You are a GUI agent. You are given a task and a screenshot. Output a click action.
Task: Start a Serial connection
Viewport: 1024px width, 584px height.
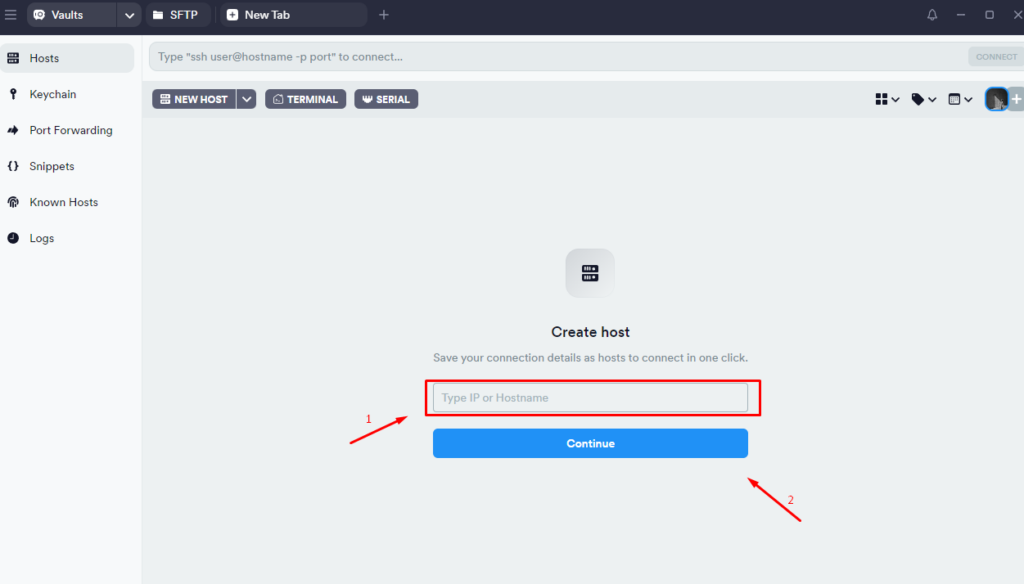[x=385, y=99]
